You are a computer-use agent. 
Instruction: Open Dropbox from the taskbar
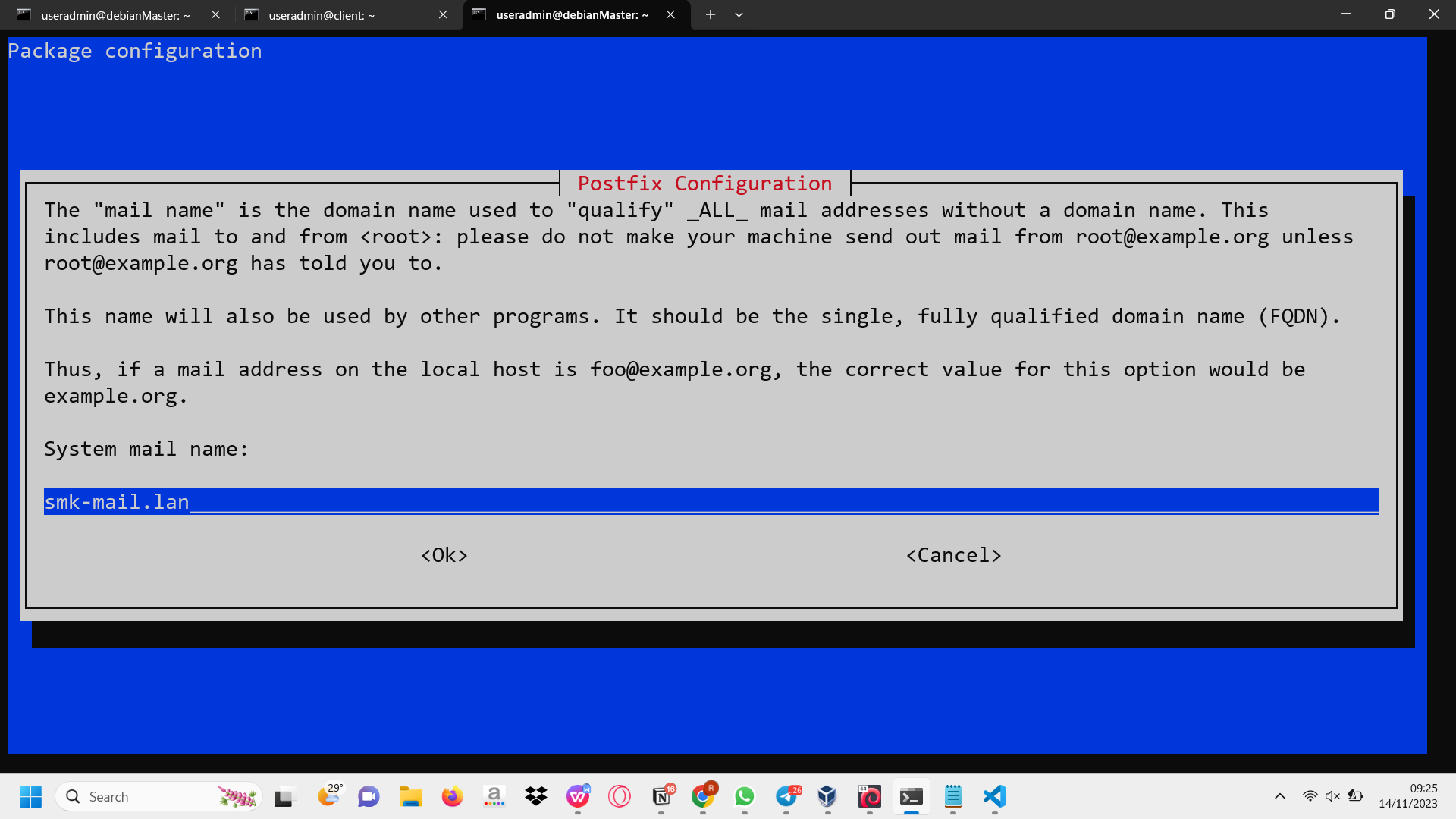(535, 796)
